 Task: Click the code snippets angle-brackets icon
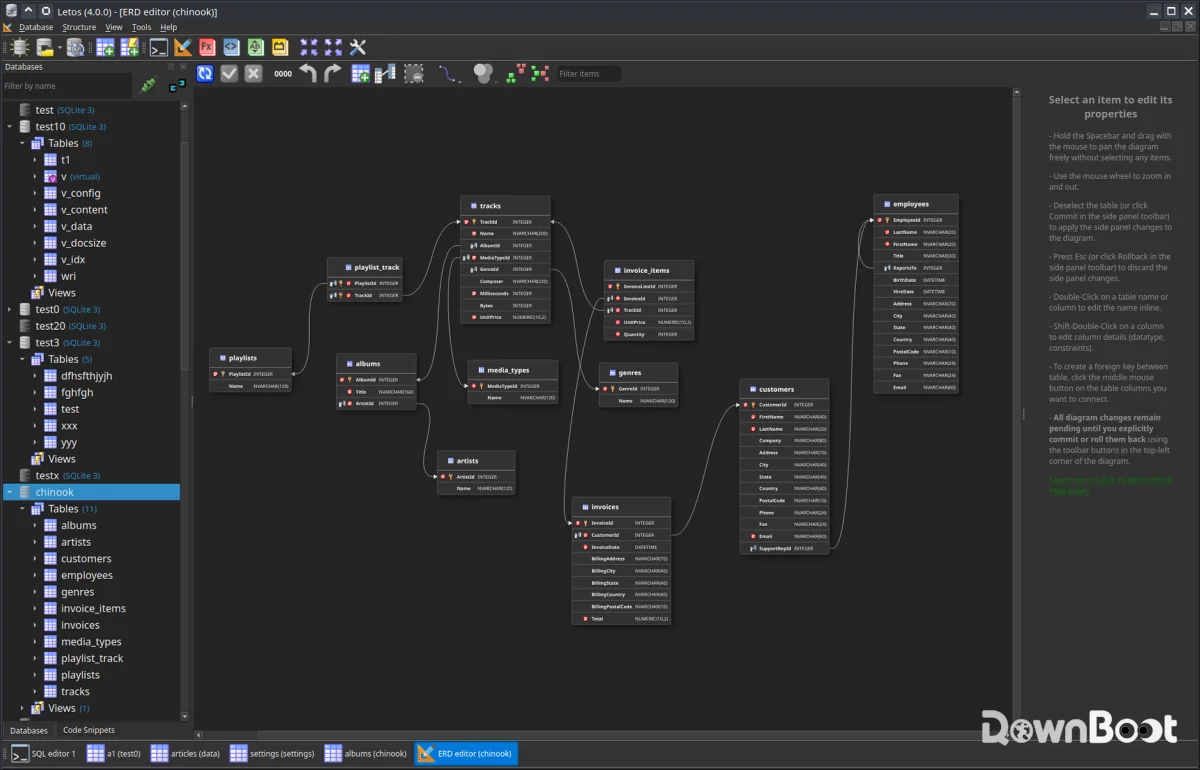click(231, 47)
